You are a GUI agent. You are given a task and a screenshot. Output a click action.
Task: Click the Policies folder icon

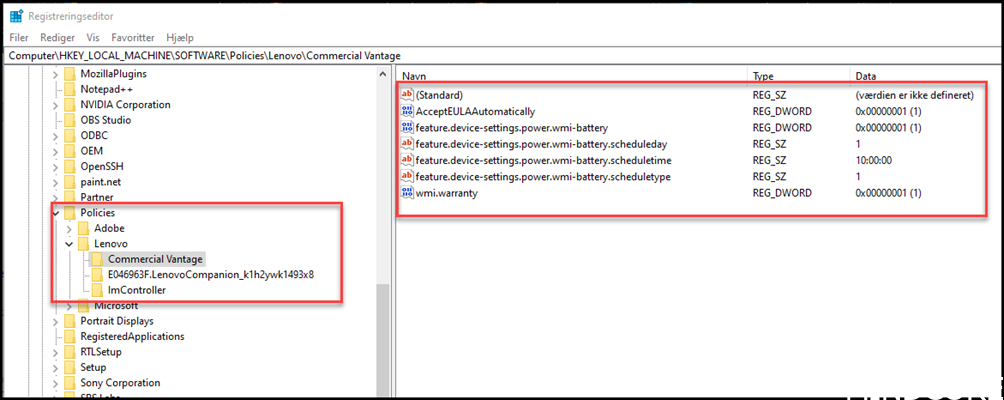coord(69,212)
